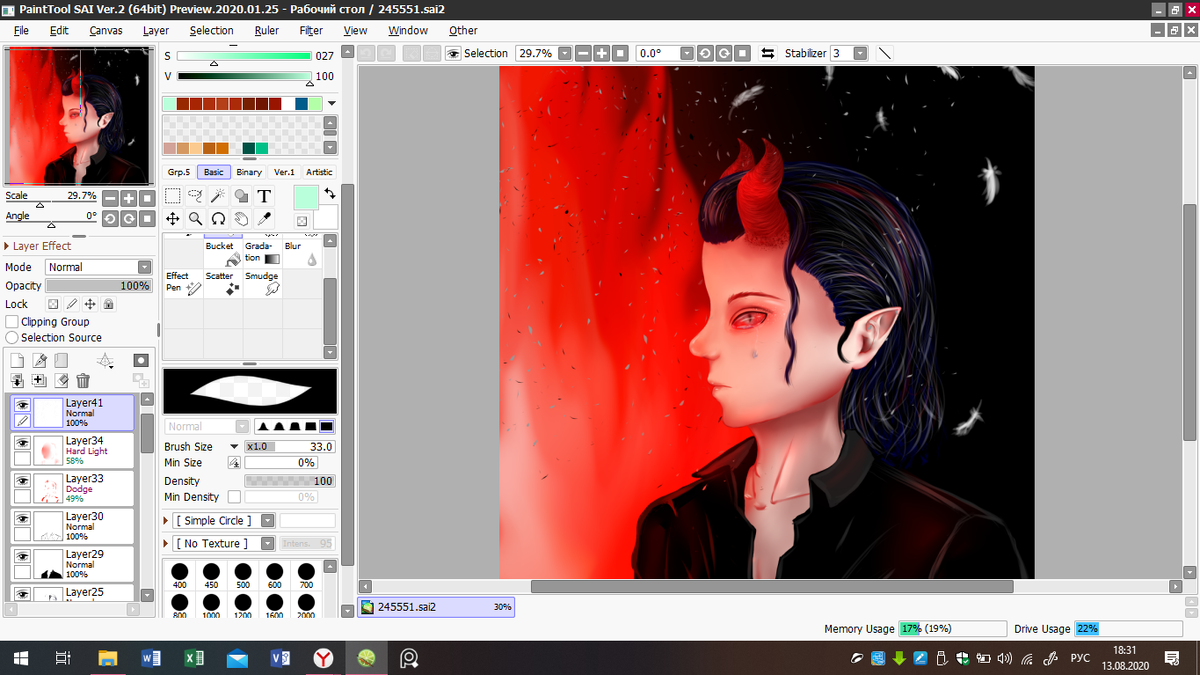Choose brush size preset 700
Viewport: 1200px width, 675px height.
point(306,576)
